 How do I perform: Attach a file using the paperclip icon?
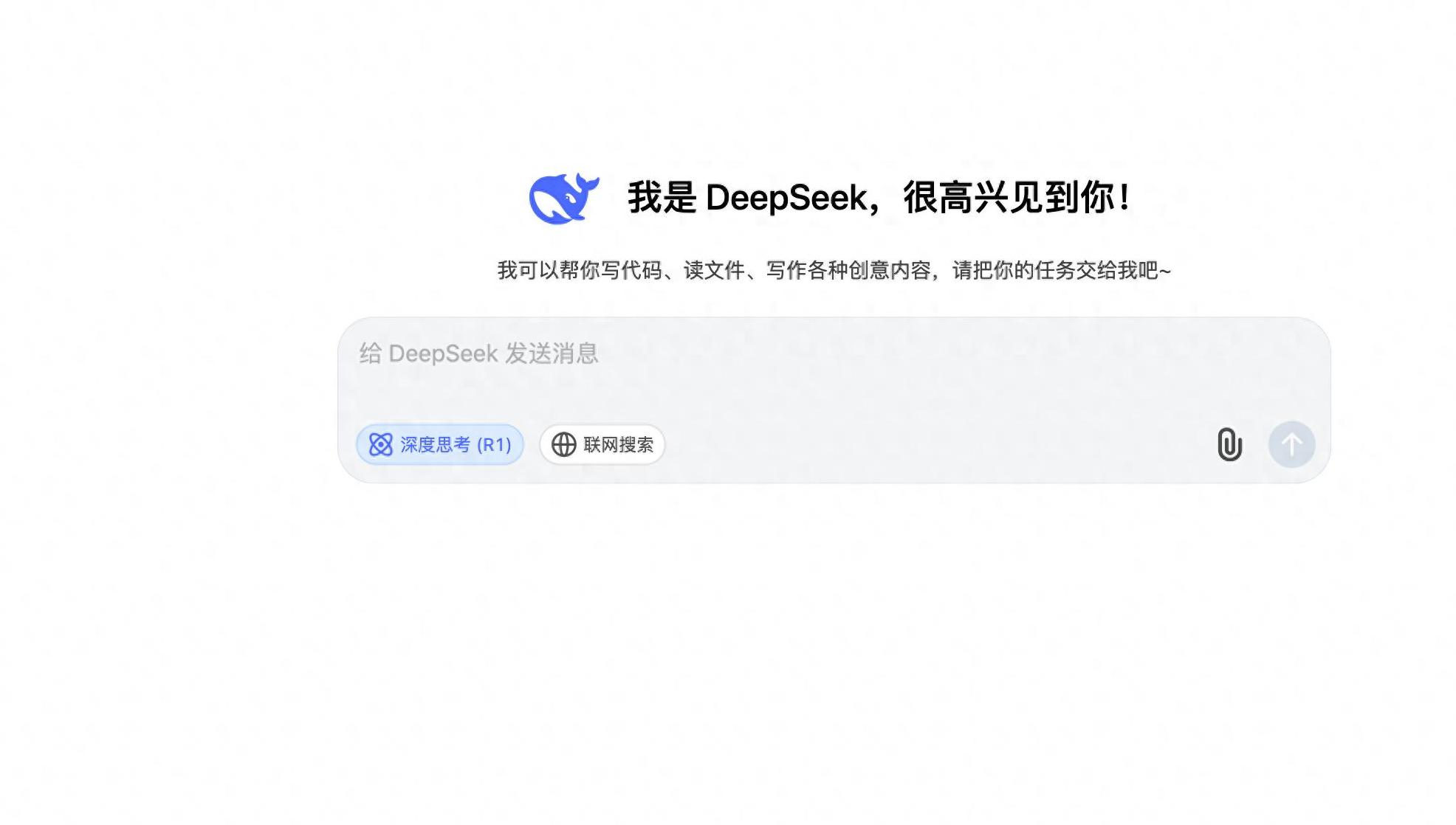(x=1229, y=444)
